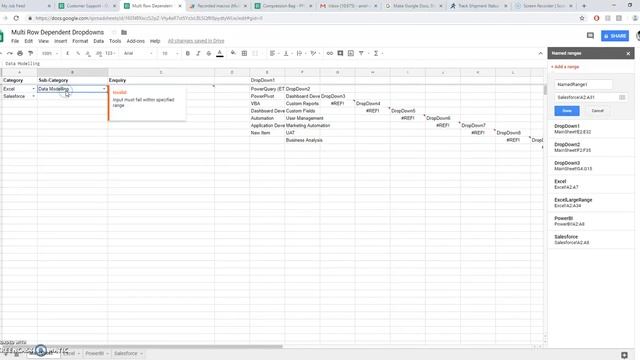Format as currency in toolbar

[x=67, y=53]
